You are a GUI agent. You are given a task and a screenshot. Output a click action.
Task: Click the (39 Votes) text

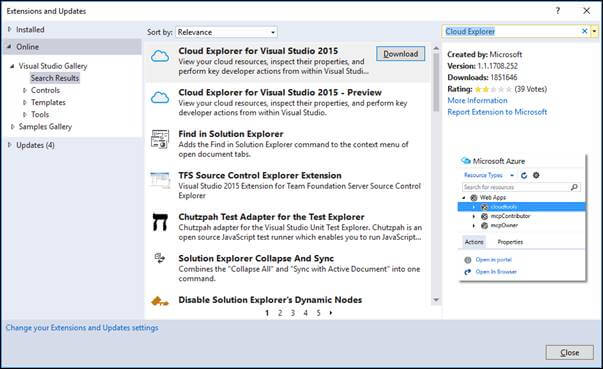tap(531, 89)
